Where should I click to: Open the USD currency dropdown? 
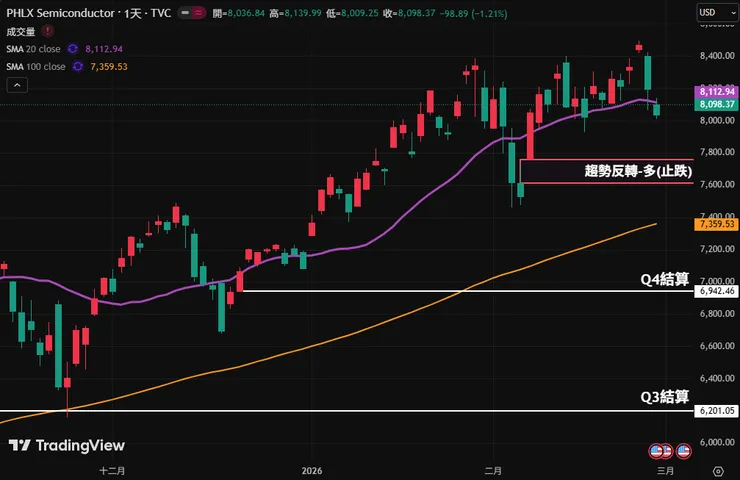tap(718, 13)
